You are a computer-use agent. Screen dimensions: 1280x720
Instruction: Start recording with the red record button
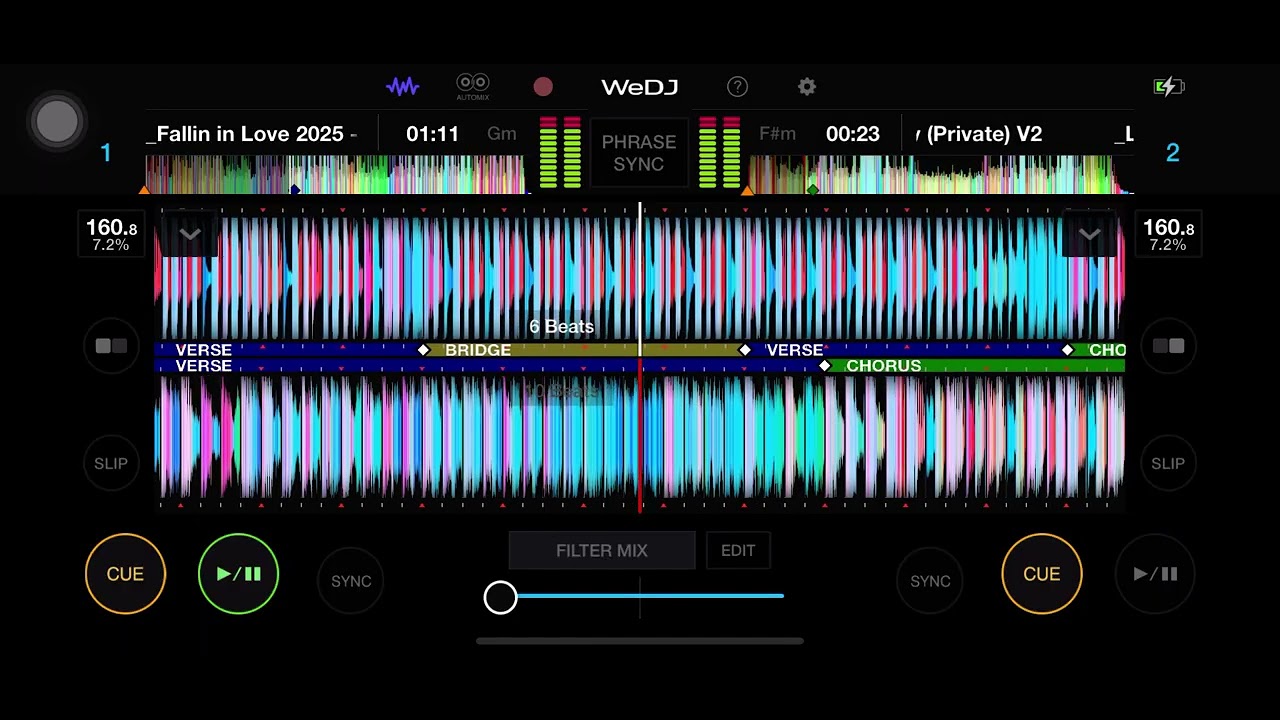[x=543, y=87]
